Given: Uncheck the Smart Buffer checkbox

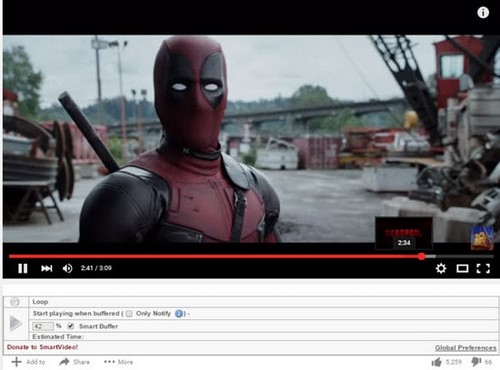Looking at the screenshot, I should (70, 326).
